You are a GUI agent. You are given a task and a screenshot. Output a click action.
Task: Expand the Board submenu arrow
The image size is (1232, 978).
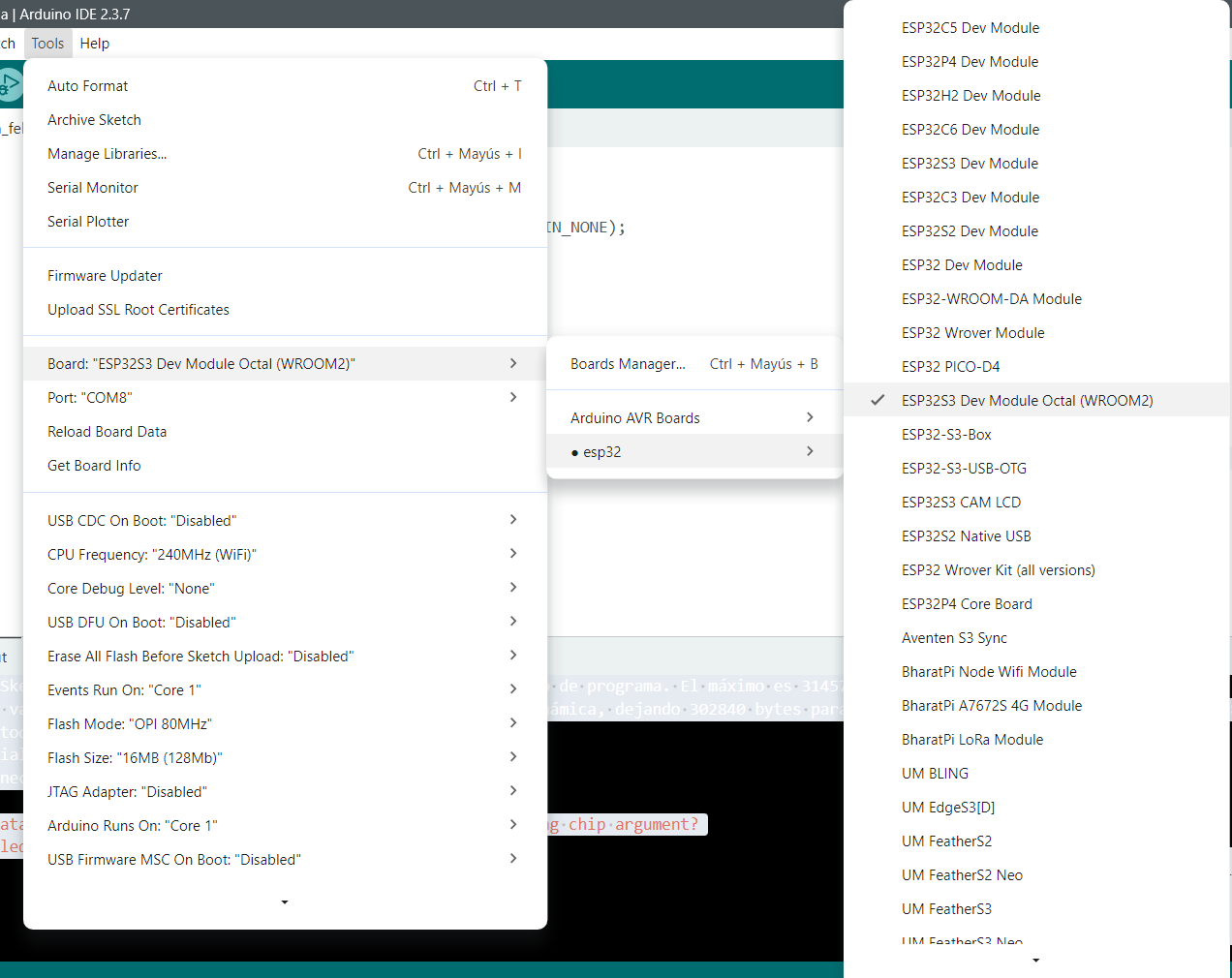[513, 364]
